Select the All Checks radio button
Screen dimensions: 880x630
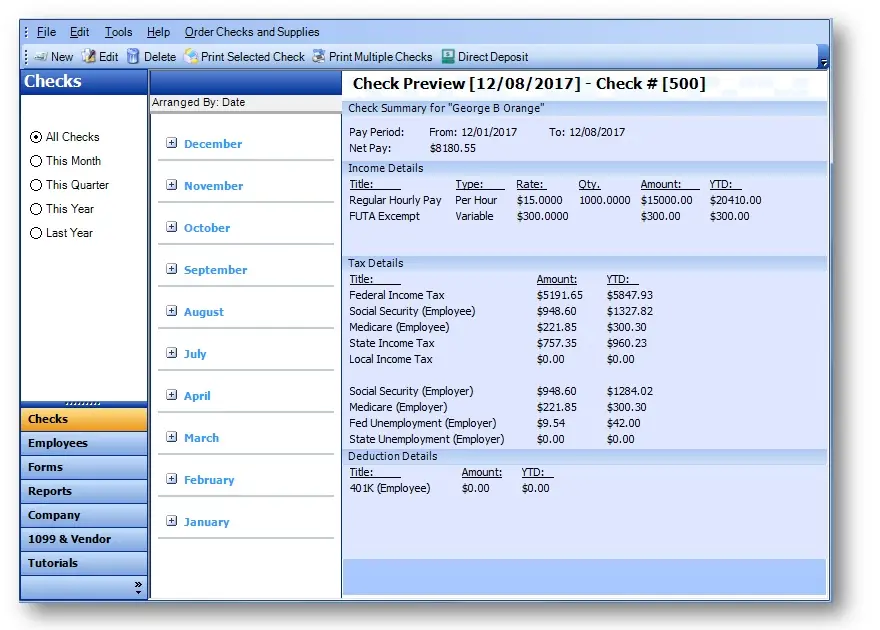pyautogui.click(x=36, y=137)
